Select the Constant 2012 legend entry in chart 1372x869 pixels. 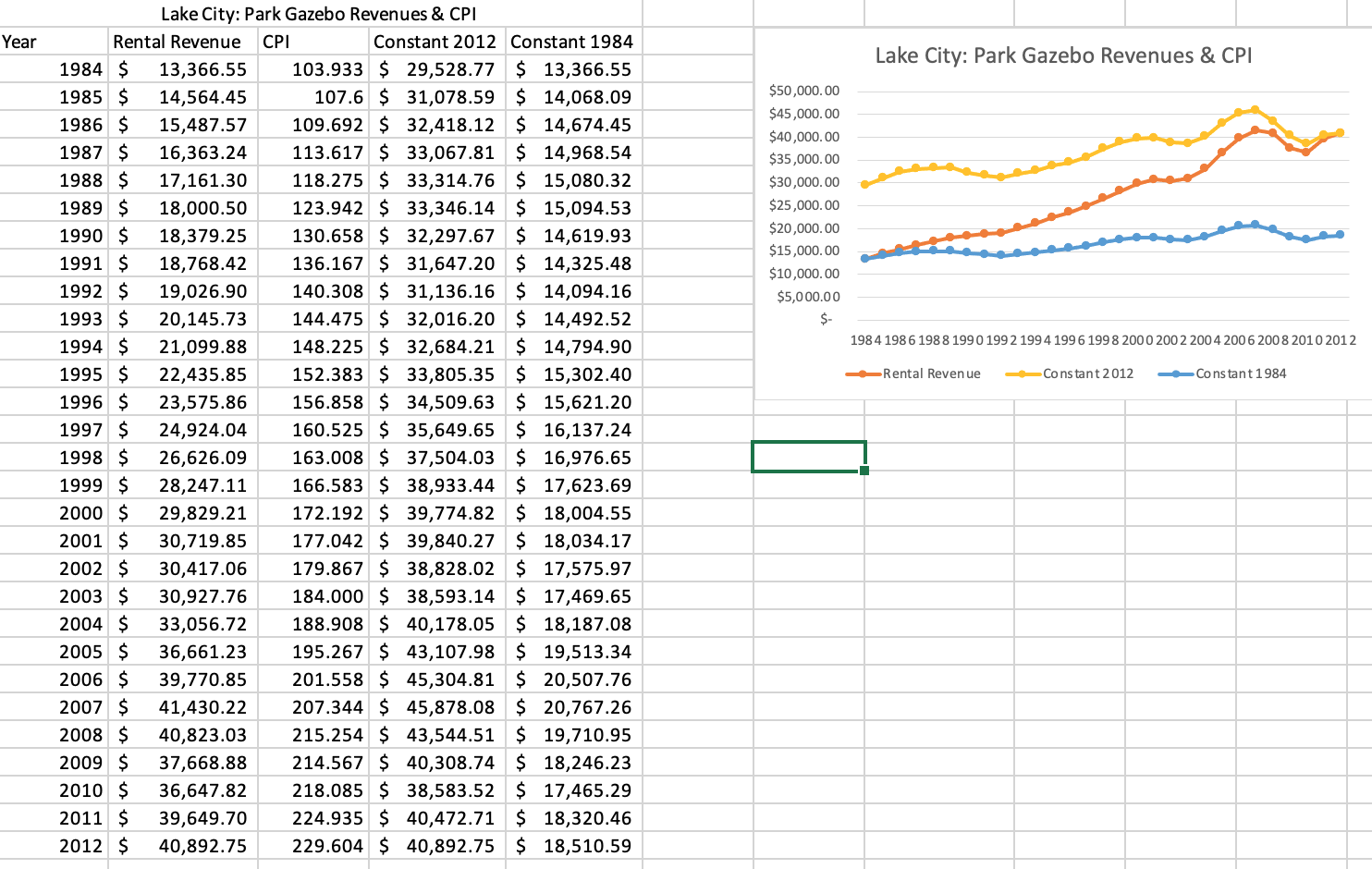coord(1070,373)
